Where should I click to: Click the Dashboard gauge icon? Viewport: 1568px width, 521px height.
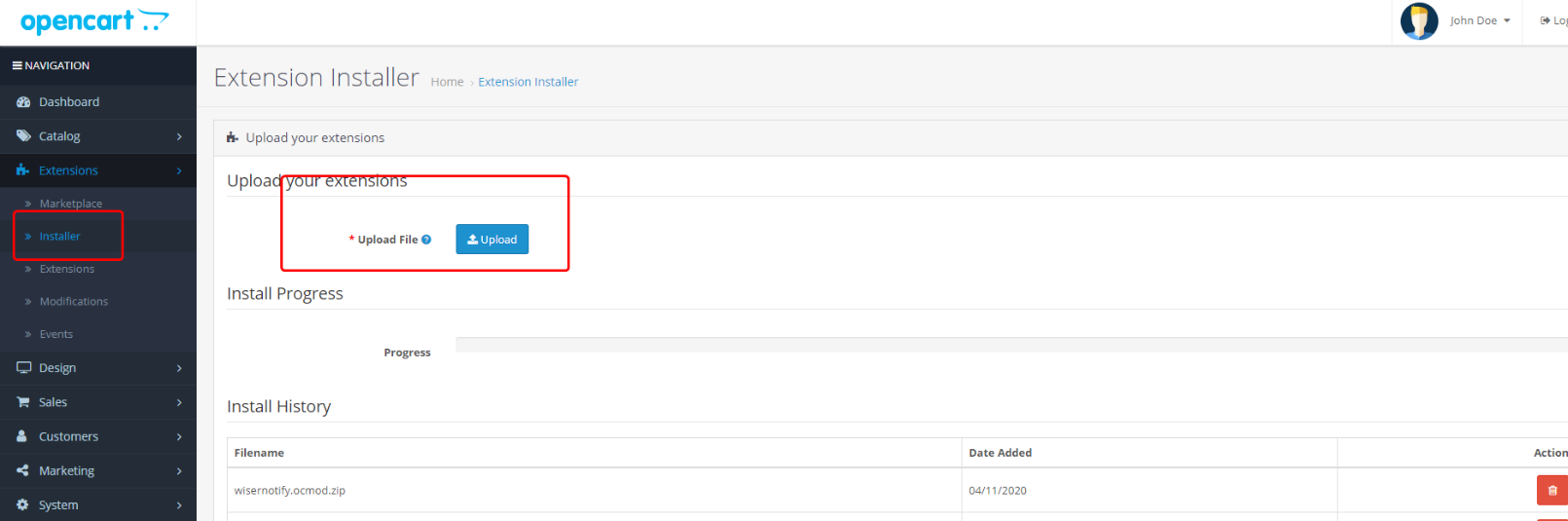pos(23,102)
